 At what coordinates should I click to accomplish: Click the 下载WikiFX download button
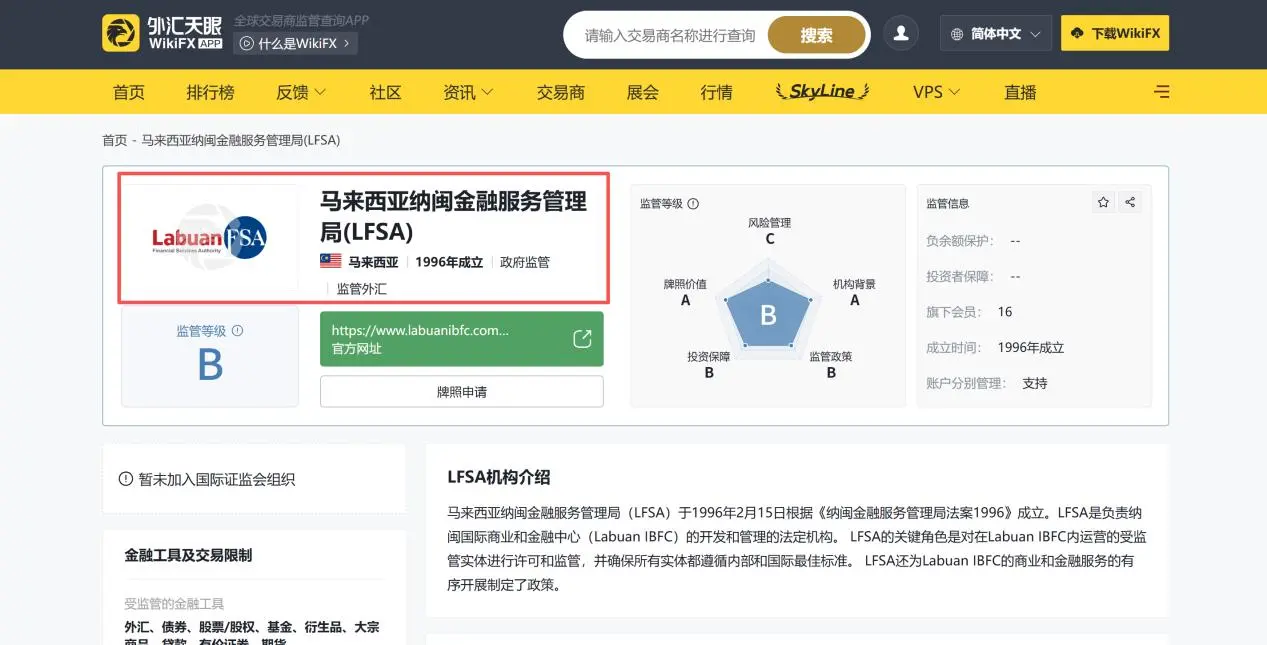[1115, 33]
